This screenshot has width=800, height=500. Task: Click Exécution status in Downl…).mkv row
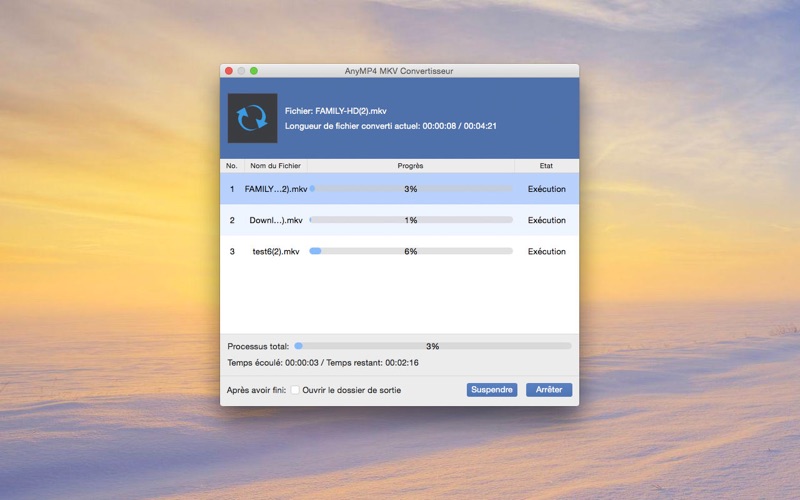click(x=546, y=220)
